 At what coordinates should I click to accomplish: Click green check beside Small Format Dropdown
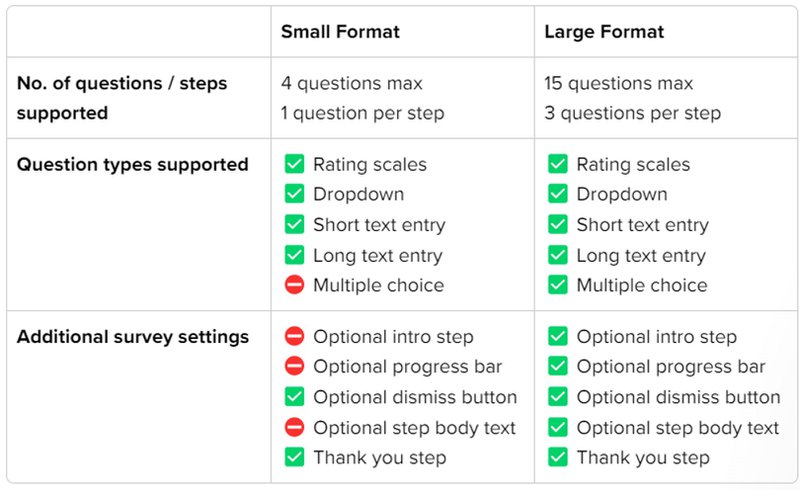294,194
